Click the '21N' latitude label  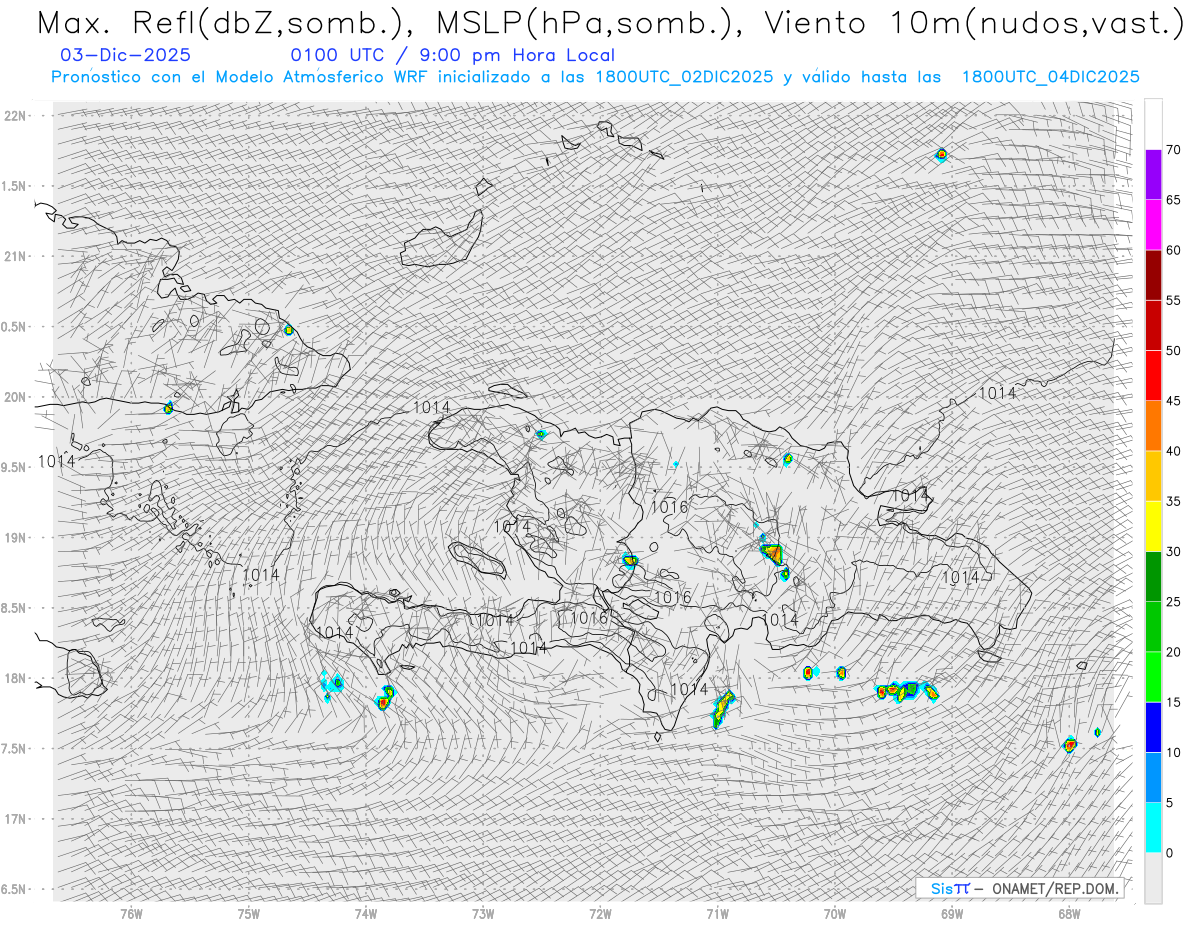tap(16, 256)
